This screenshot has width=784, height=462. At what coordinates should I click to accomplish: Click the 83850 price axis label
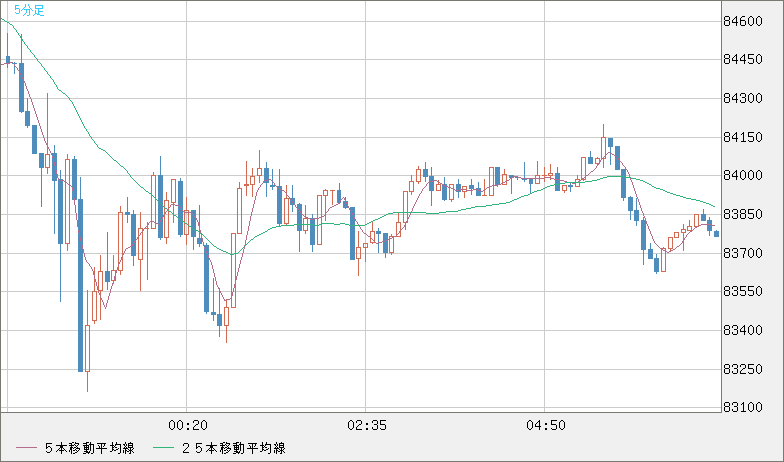coord(743,214)
